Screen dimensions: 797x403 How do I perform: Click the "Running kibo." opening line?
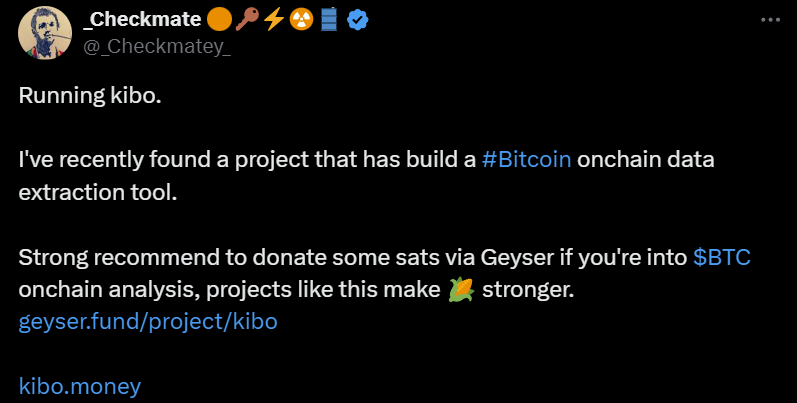(89, 96)
